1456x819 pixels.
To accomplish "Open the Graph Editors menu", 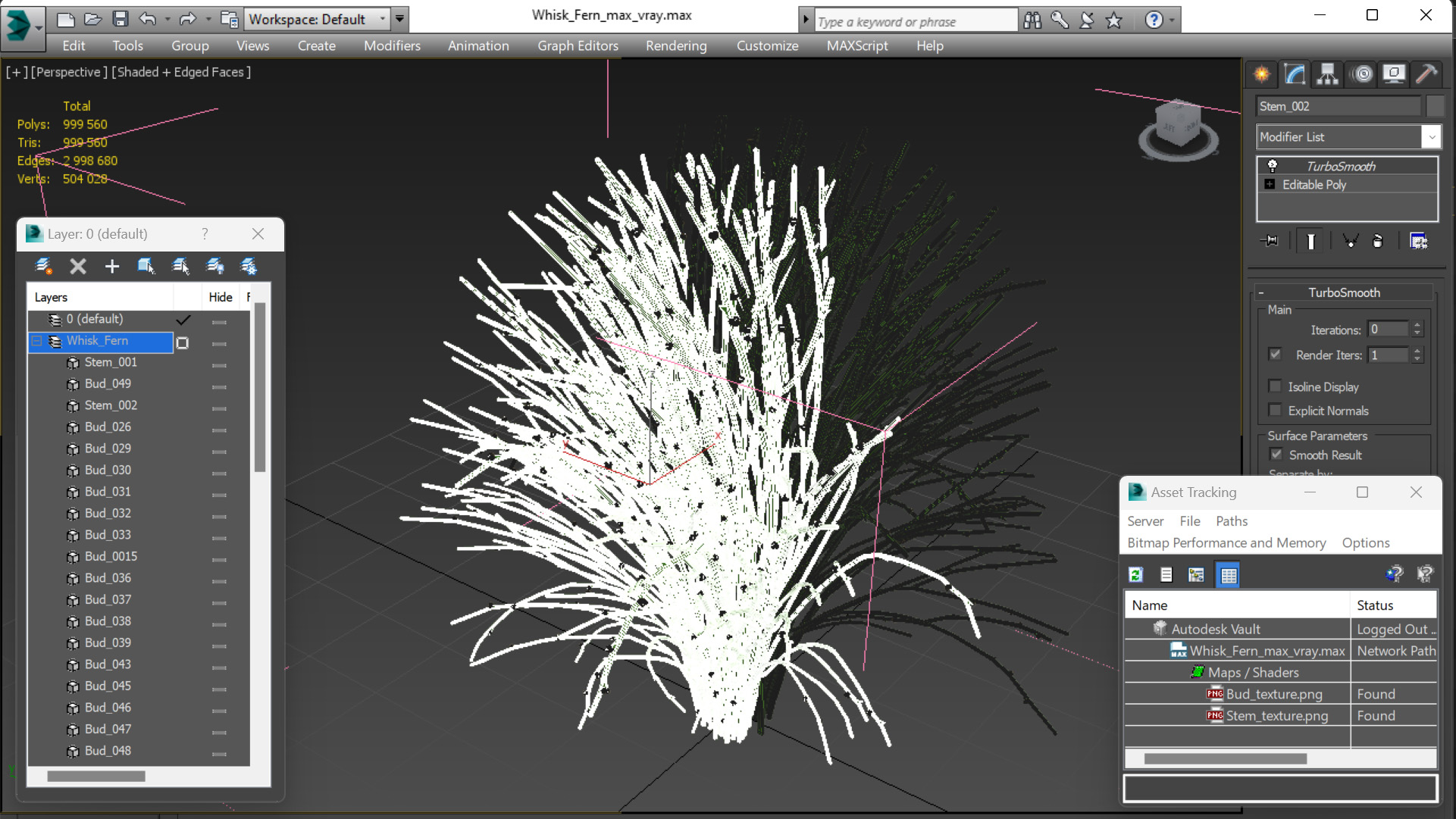I will [578, 45].
